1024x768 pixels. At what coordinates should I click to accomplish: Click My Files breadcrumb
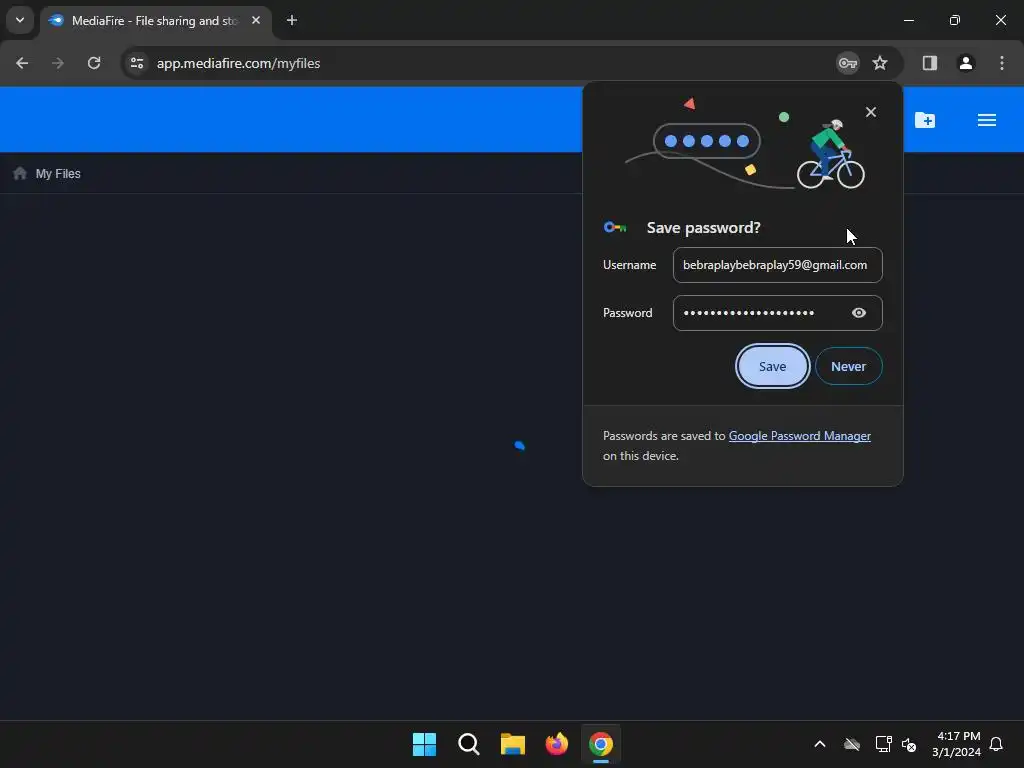click(x=58, y=174)
